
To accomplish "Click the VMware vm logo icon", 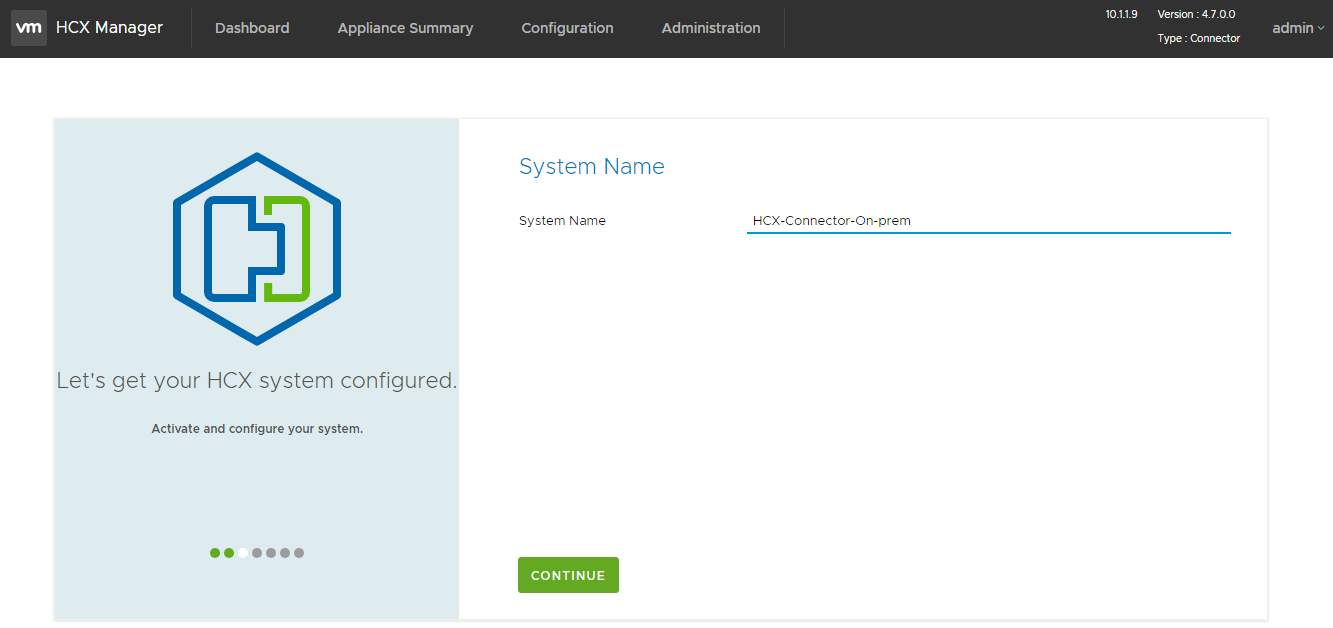I will 28,28.
